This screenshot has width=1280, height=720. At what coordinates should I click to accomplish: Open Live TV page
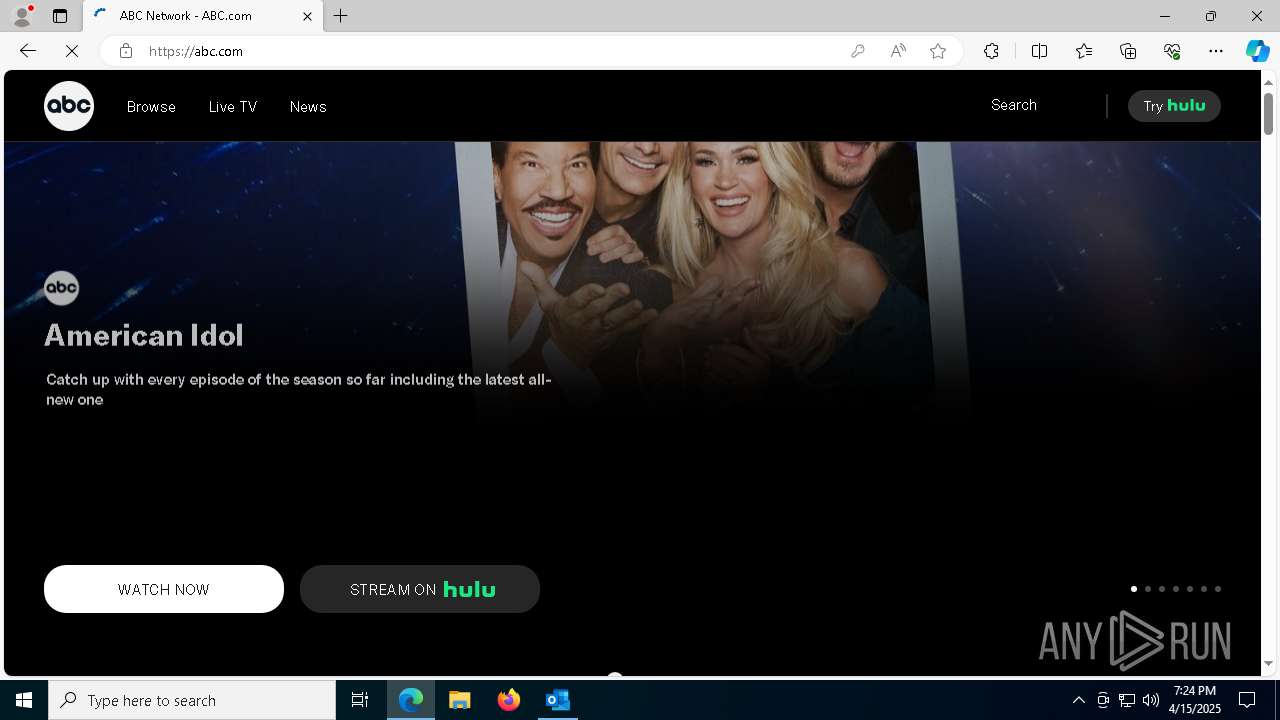(233, 107)
